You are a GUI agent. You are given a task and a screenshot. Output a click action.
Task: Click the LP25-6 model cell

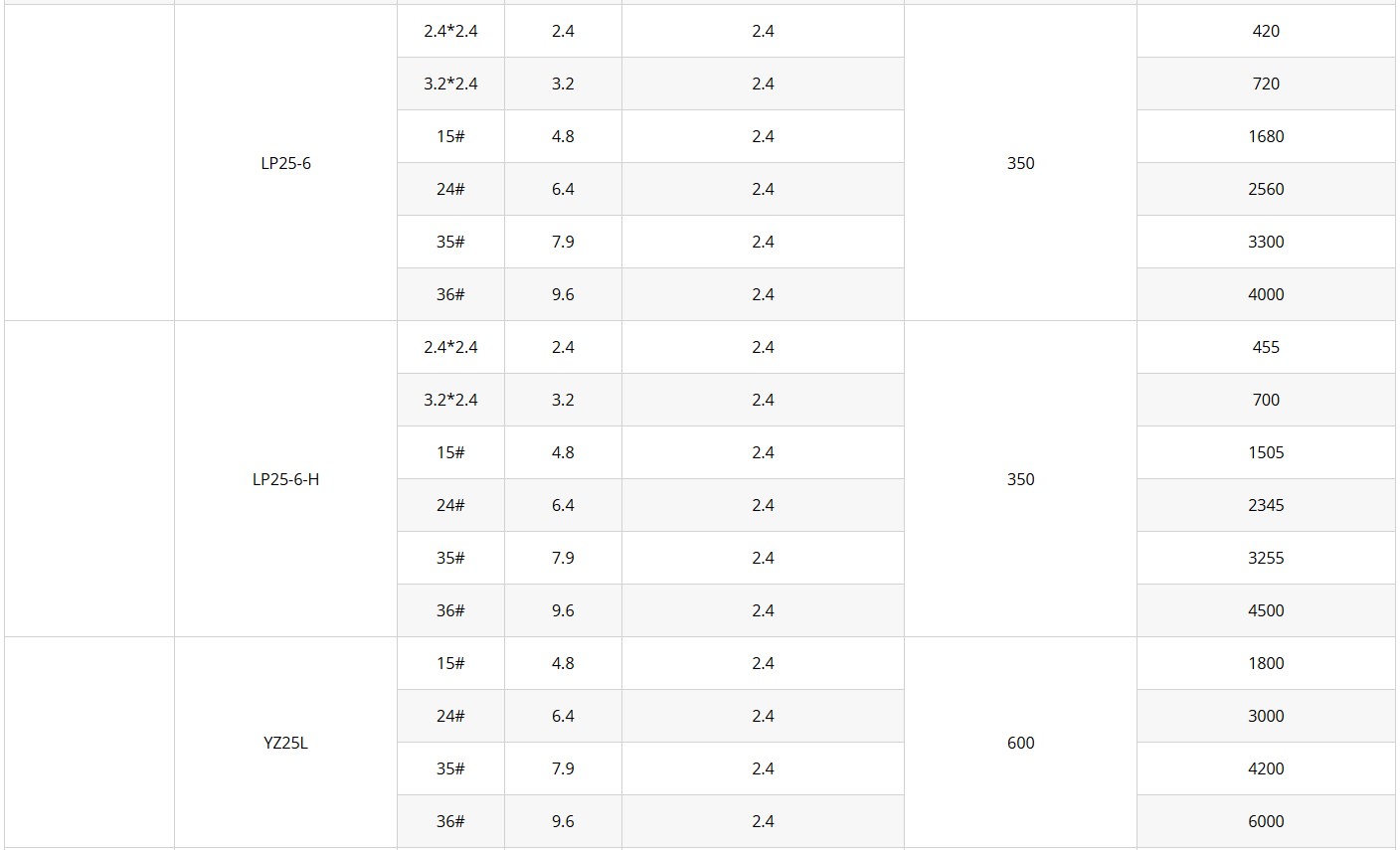click(x=285, y=163)
